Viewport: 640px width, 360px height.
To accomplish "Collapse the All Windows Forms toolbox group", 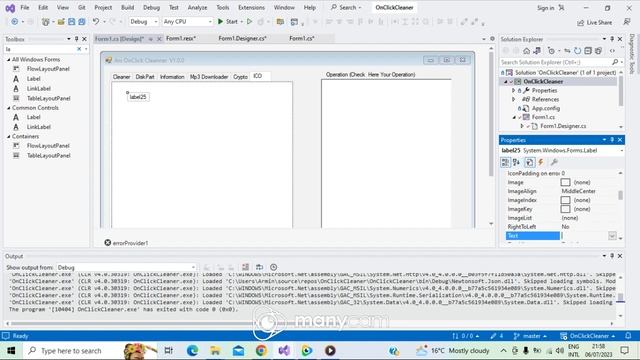I will click(9, 60).
